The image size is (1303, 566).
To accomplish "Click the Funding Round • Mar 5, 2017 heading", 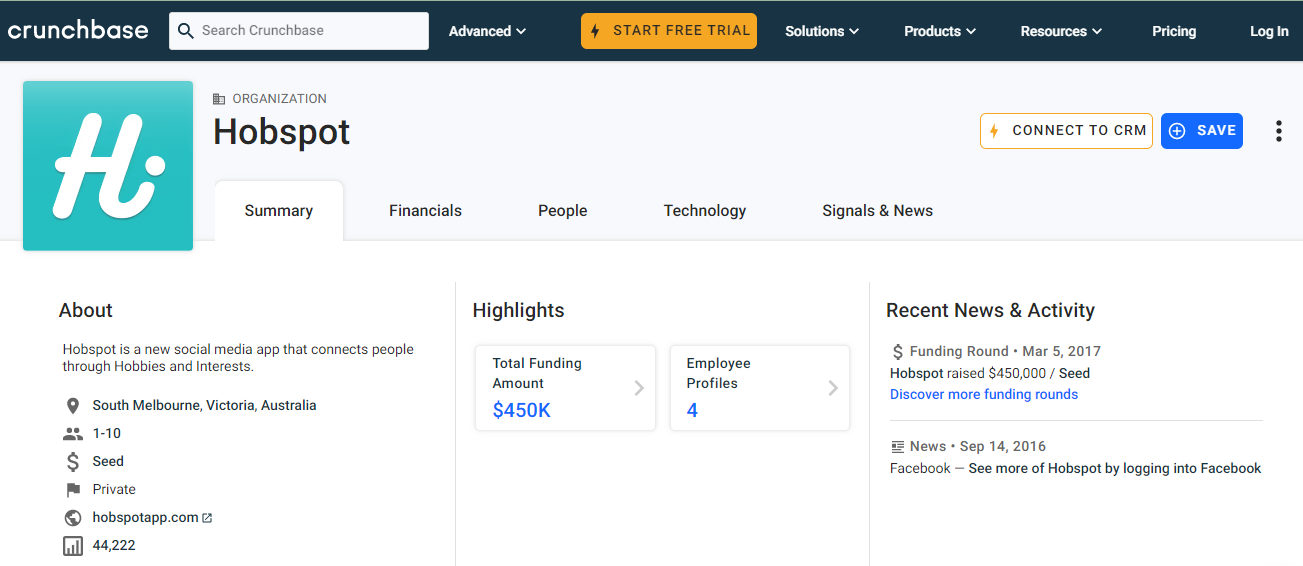I will point(1005,352).
